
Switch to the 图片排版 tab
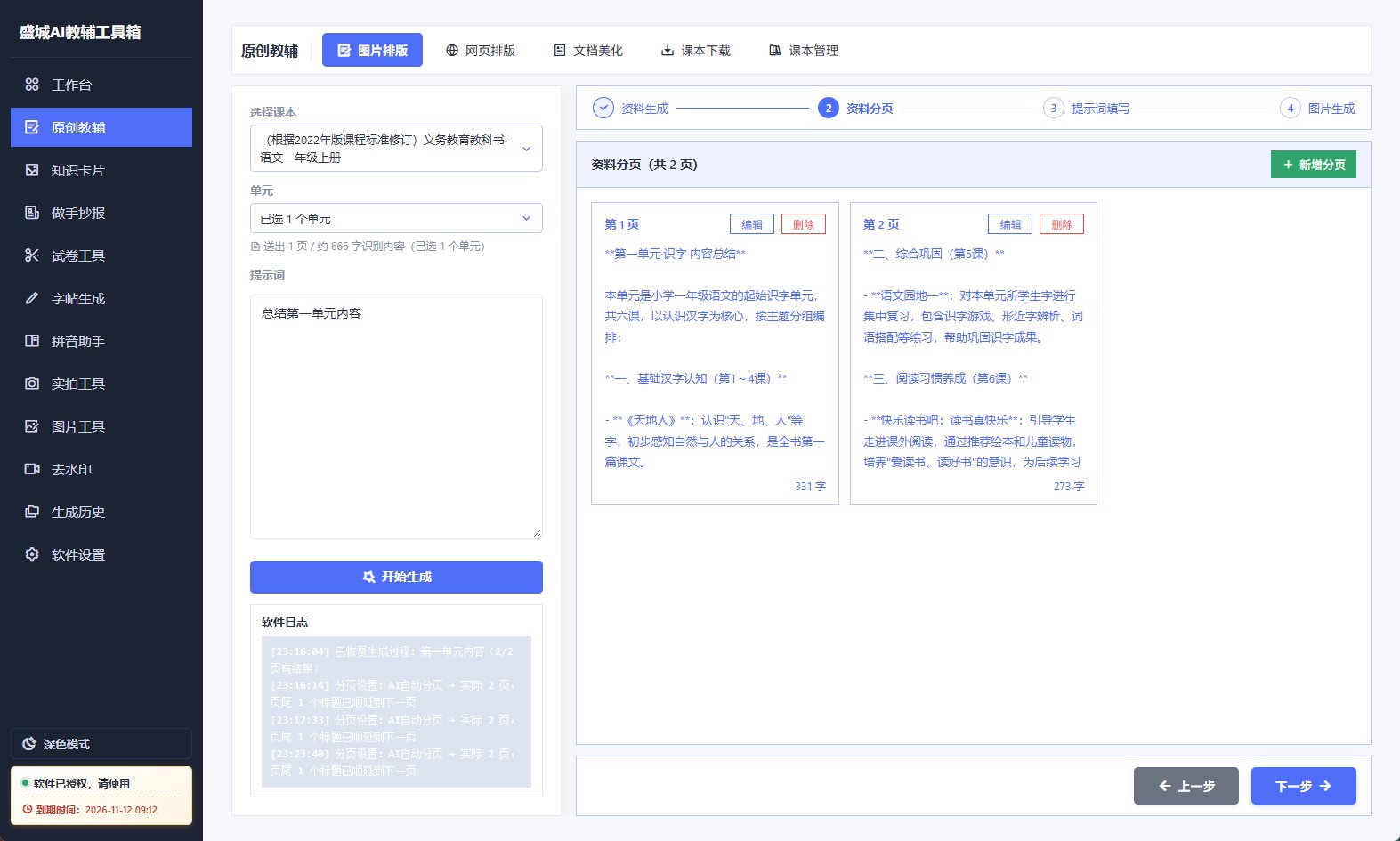(372, 51)
